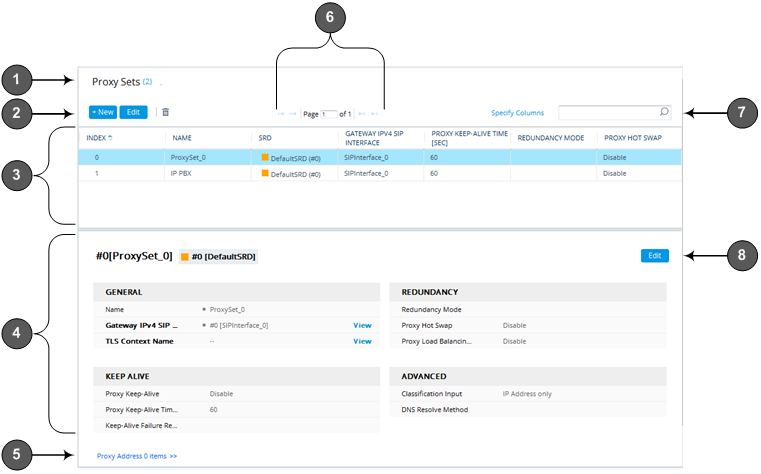Click the search magnifier icon

point(664,113)
